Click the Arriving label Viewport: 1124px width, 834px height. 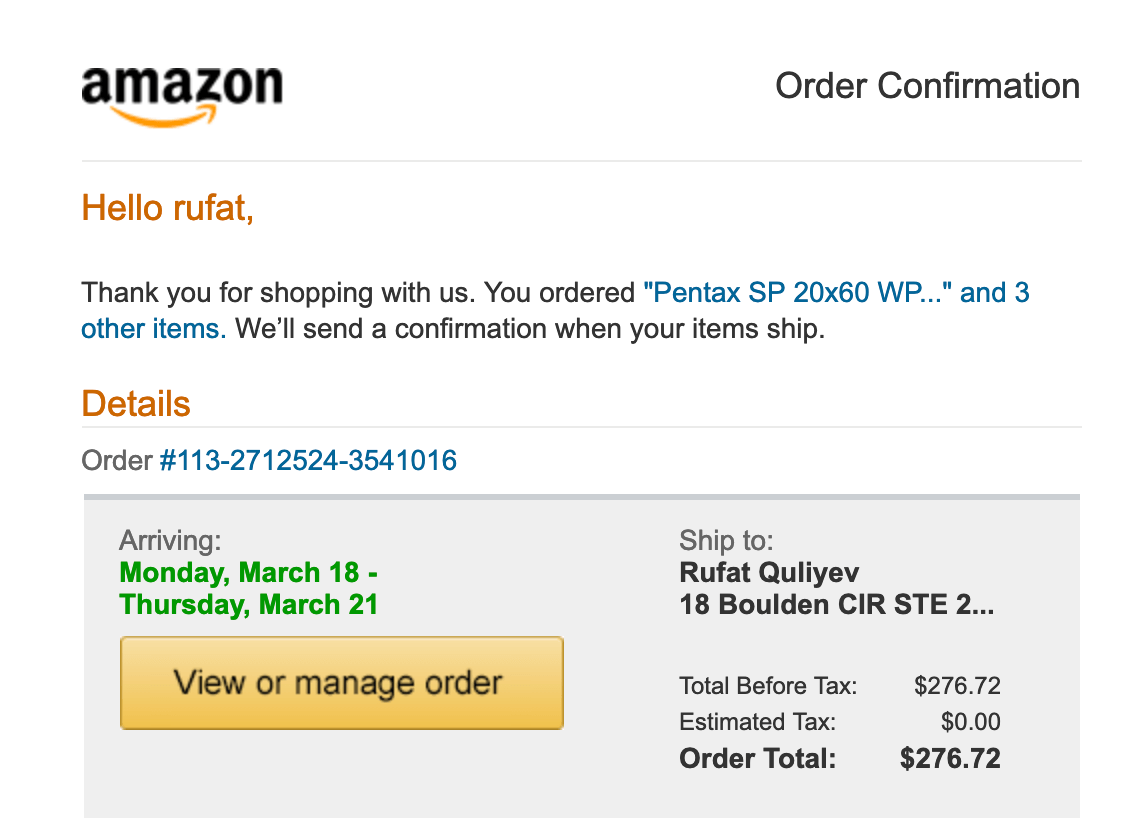[x=171, y=540]
